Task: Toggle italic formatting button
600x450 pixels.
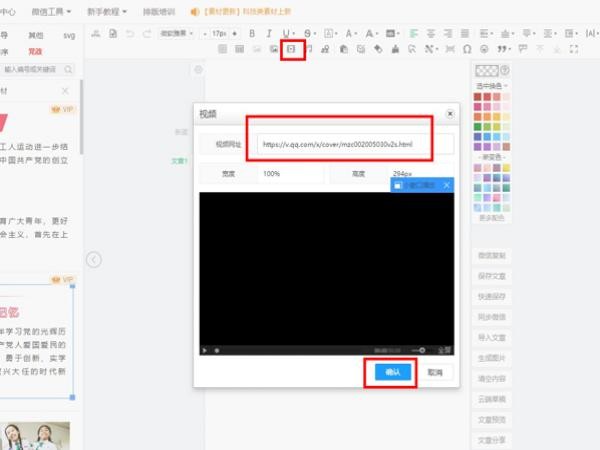Action: (269, 34)
